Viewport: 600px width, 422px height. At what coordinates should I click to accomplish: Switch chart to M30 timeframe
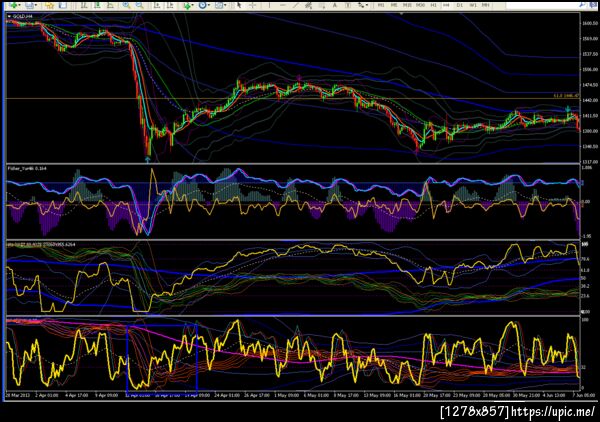[x=420, y=5]
